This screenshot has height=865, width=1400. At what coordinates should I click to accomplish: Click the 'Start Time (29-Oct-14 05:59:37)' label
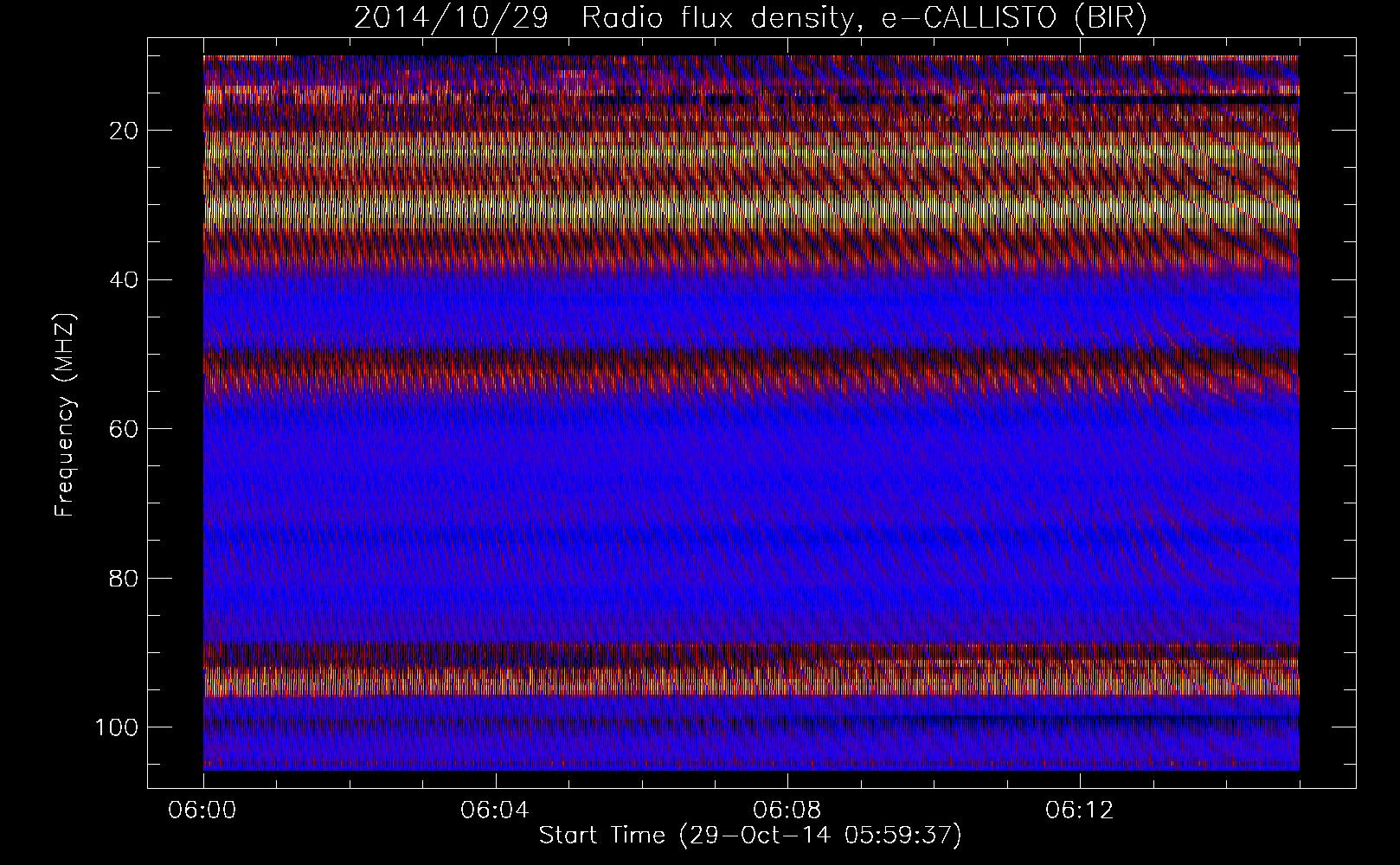click(750, 836)
